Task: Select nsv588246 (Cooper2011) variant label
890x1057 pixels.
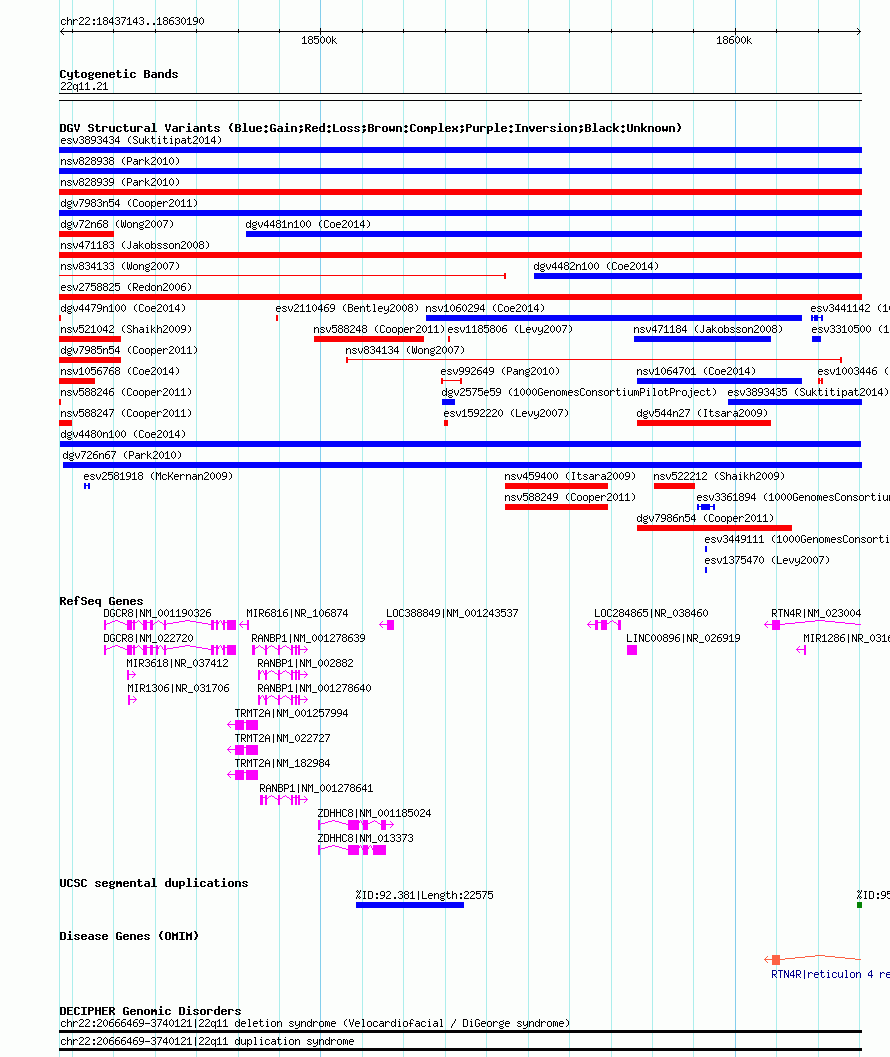Action: [126, 392]
